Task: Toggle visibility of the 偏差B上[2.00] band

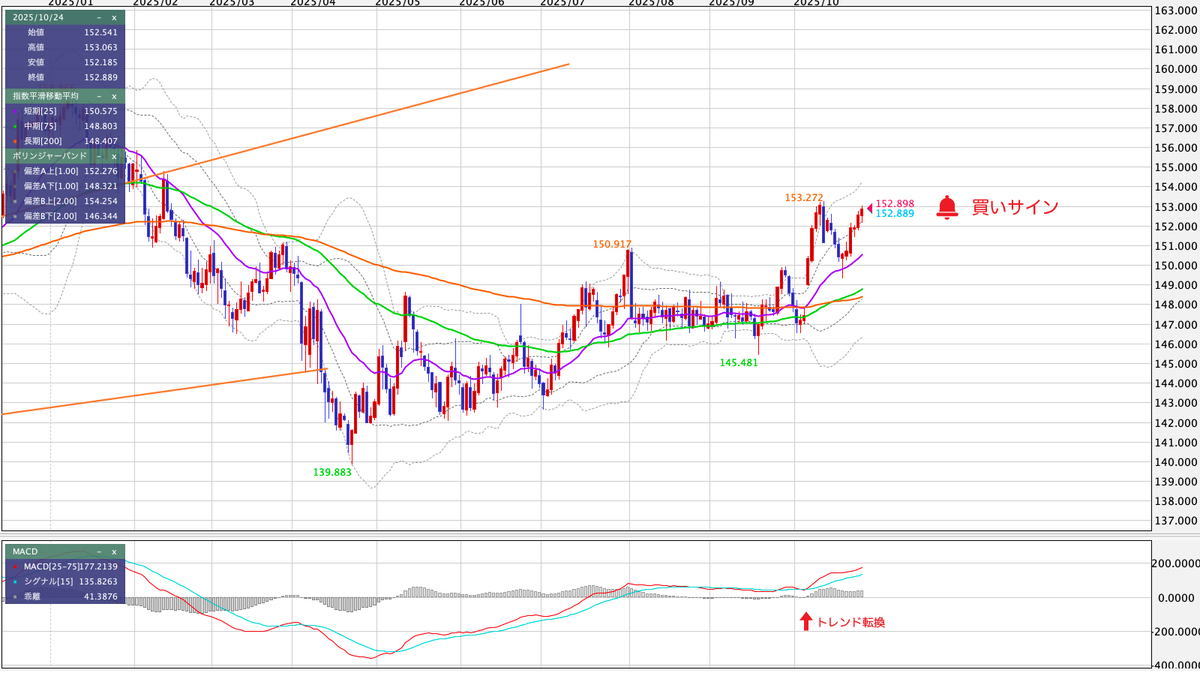Action: [15, 200]
